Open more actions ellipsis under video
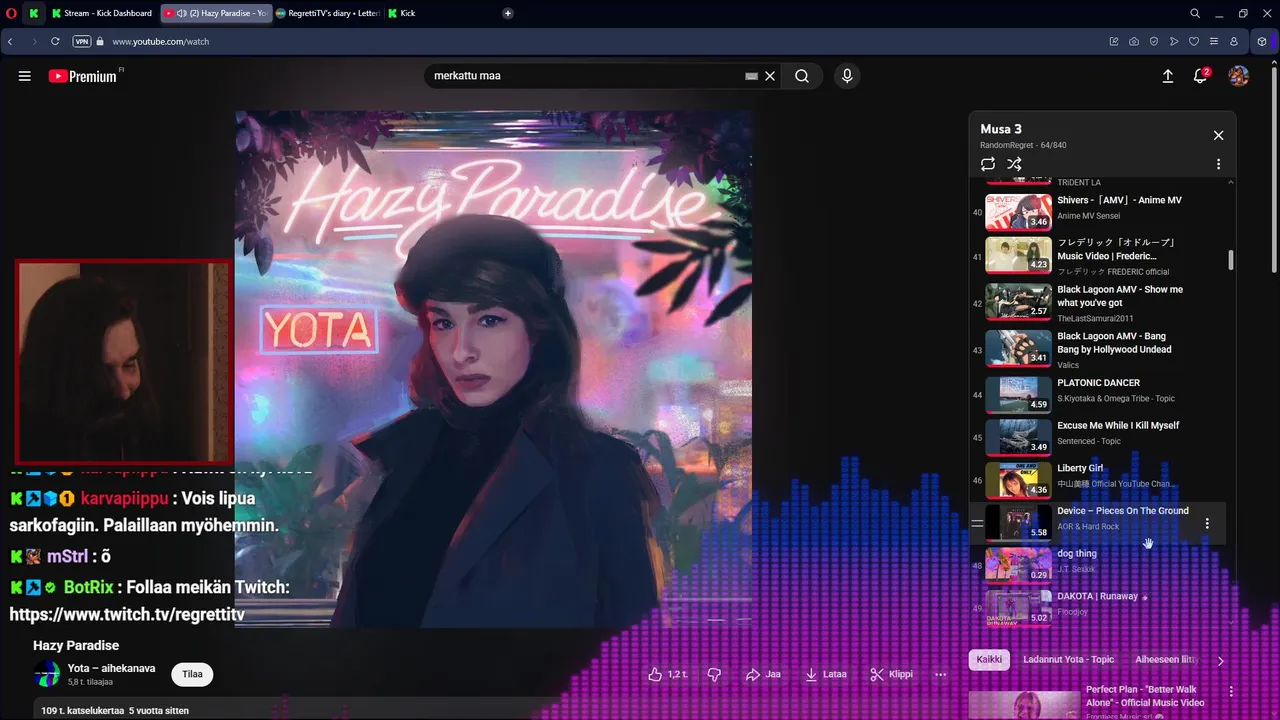 coord(940,674)
